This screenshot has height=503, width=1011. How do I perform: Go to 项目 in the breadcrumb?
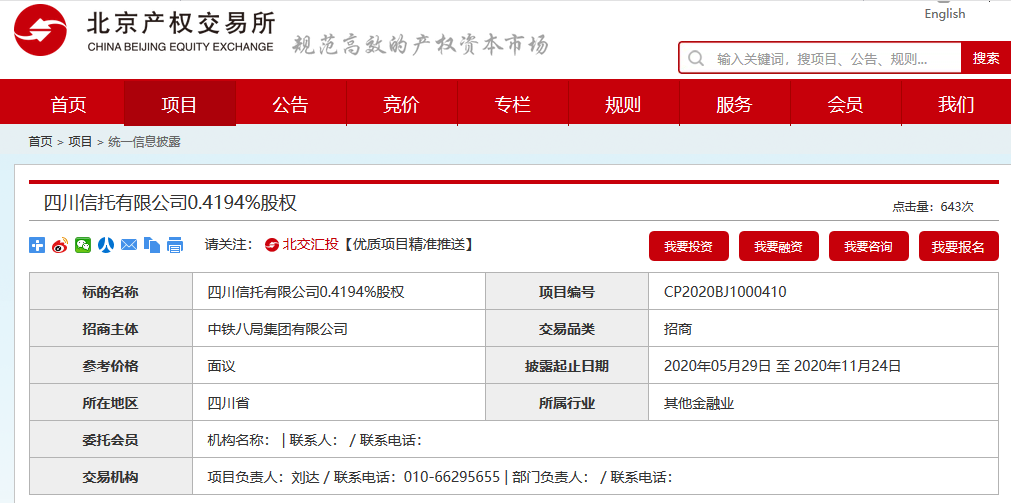pos(81,142)
